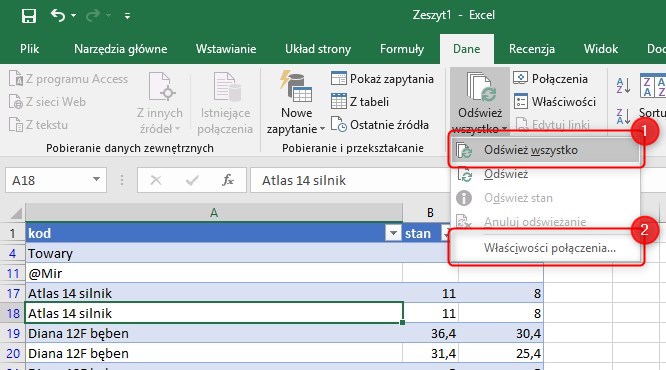Select row header 1
Screen dimensions: 666x370
point(13,233)
